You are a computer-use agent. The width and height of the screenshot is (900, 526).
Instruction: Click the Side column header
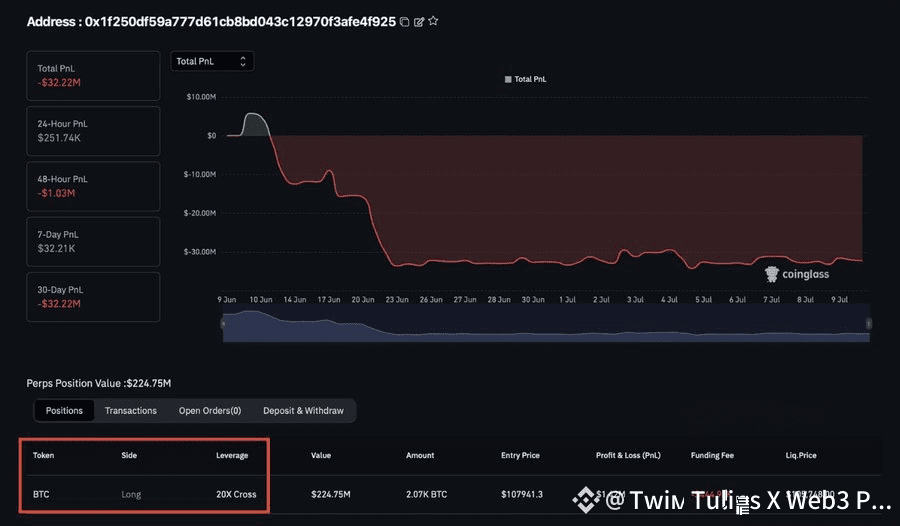tap(129, 455)
